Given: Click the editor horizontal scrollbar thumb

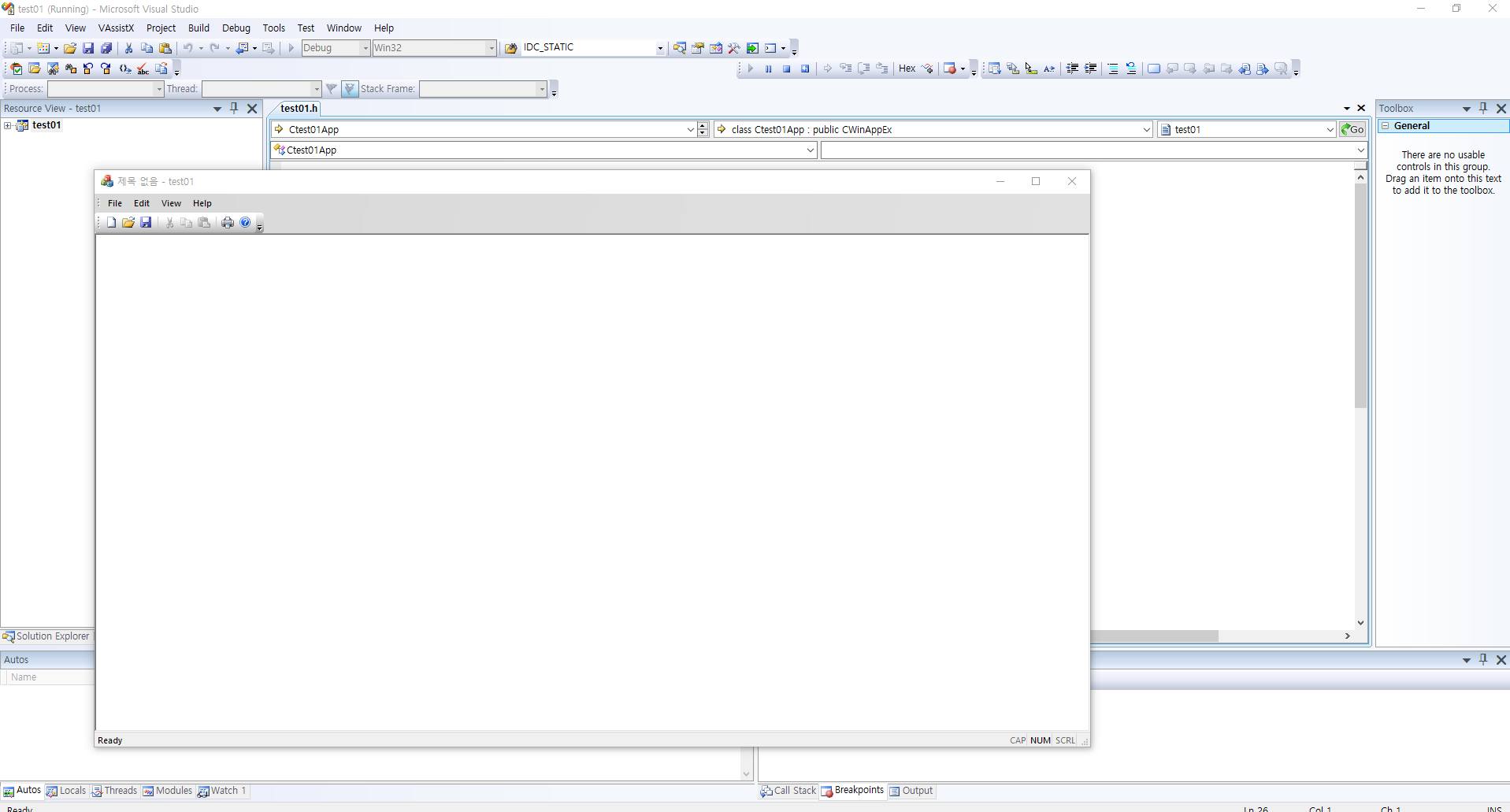Looking at the screenshot, I should click(1154, 636).
